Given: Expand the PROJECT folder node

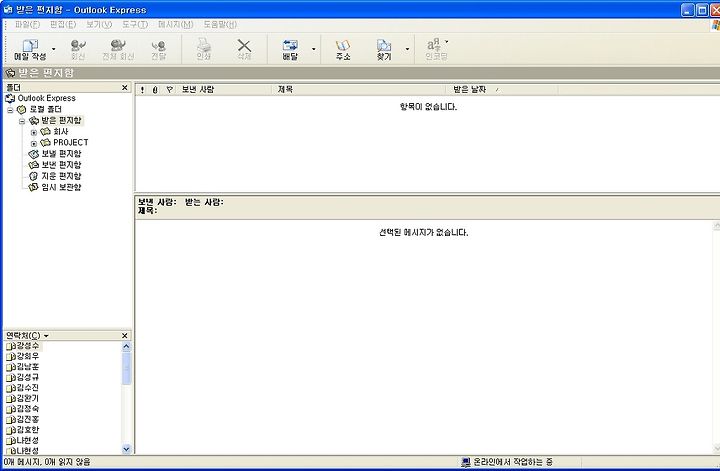Looking at the screenshot, I should pos(34,143).
